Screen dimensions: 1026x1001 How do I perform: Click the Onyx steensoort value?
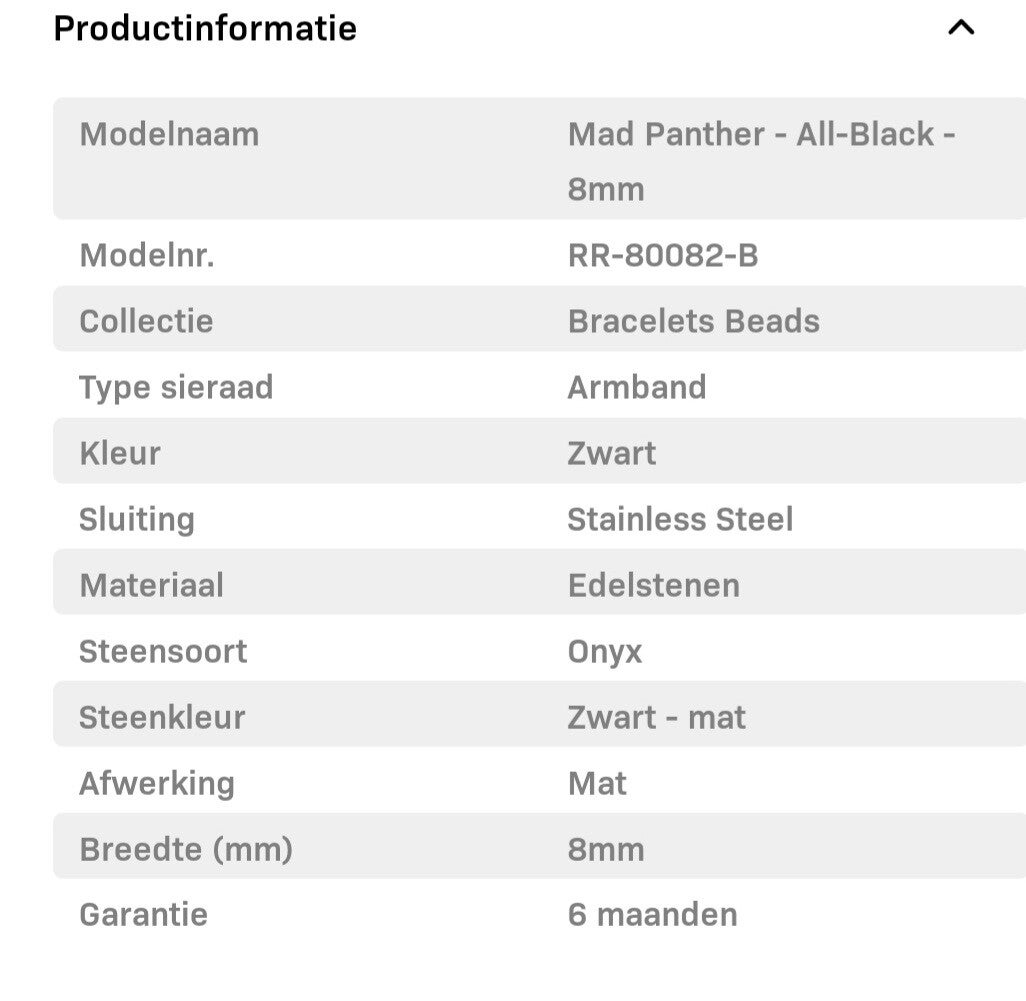(605, 651)
